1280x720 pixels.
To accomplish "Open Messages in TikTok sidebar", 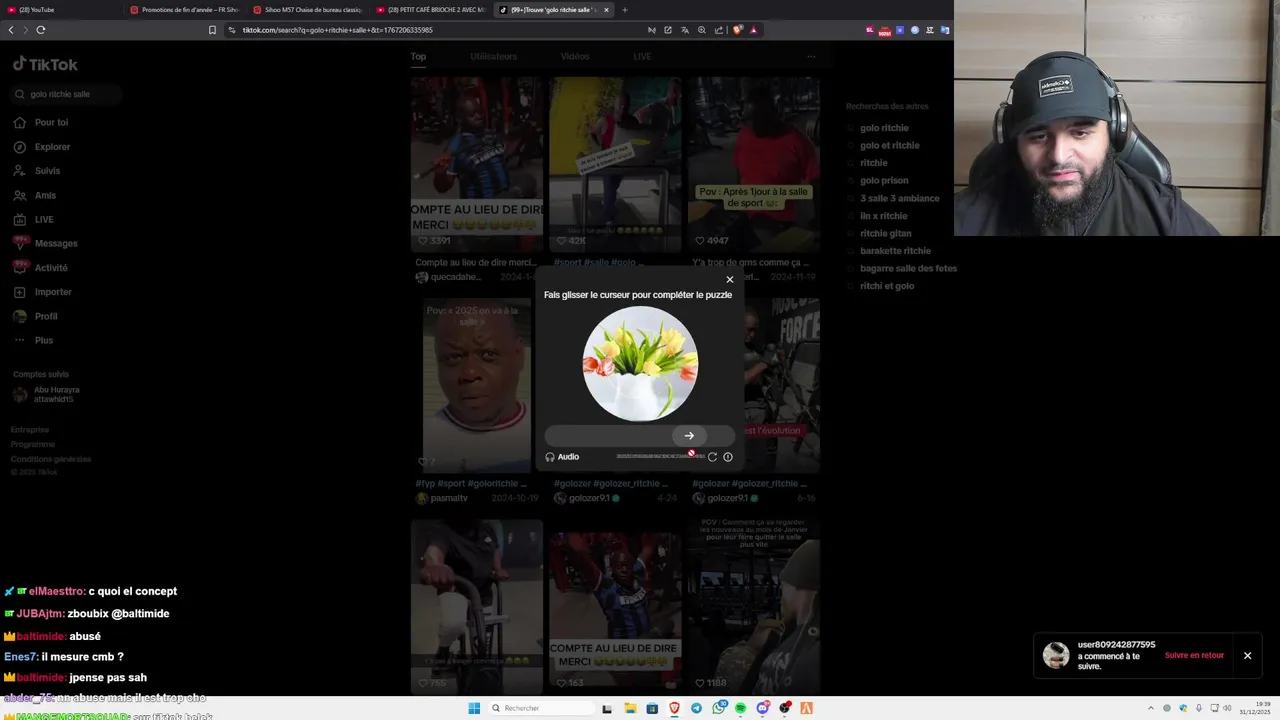I will click(45, 244).
